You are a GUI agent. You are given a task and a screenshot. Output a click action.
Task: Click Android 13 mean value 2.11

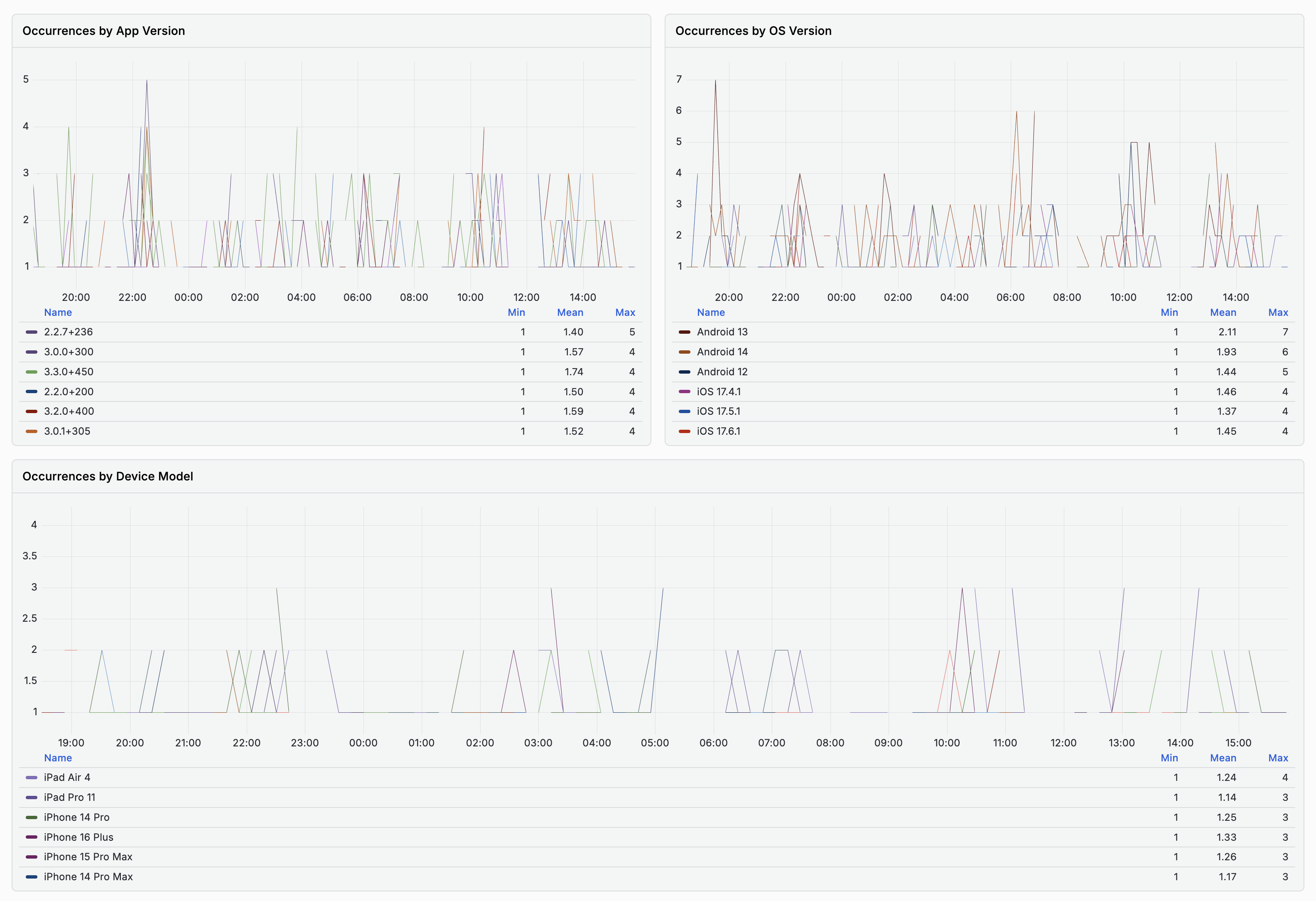click(x=1227, y=332)
